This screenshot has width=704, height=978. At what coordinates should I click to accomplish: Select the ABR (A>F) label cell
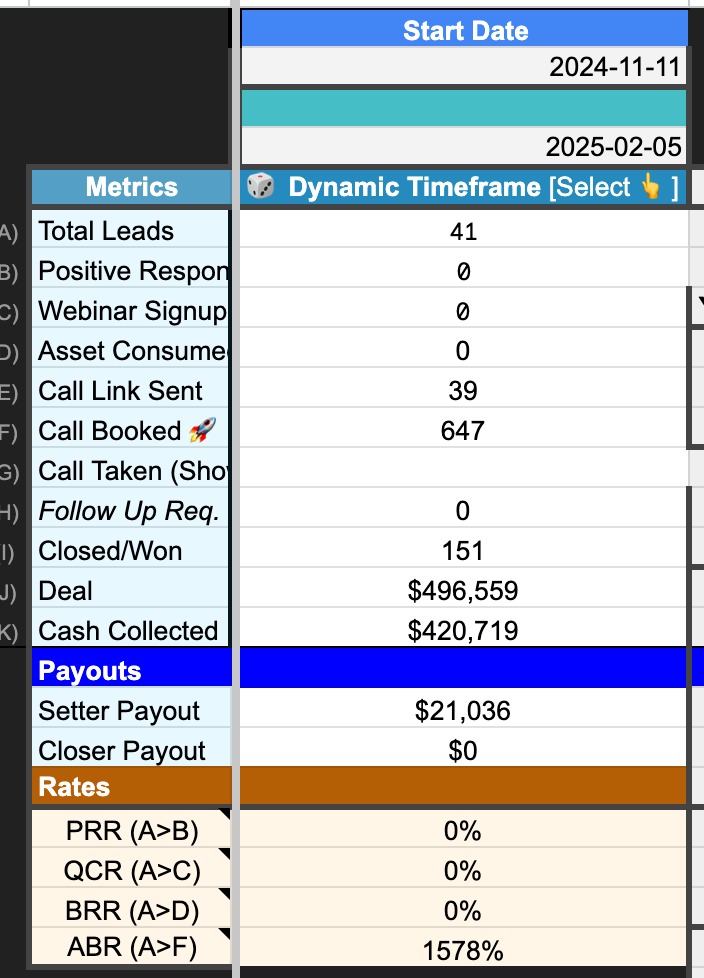(x=131, y=947)
